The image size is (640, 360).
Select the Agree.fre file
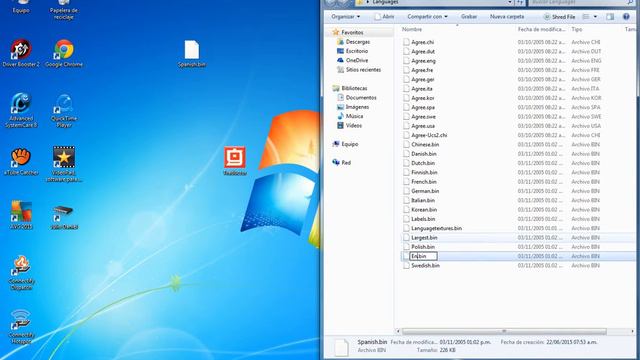coord(418,70)
